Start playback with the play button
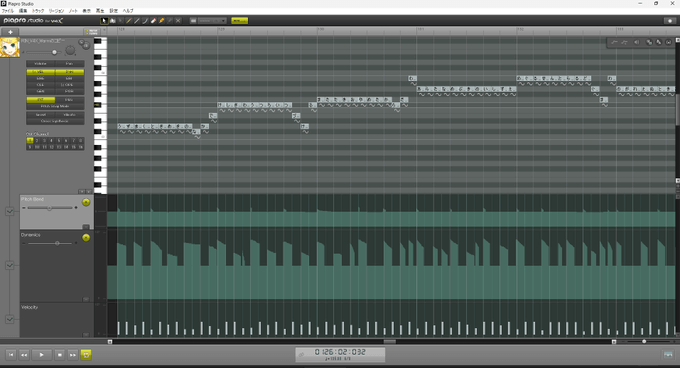 point(41,355)
